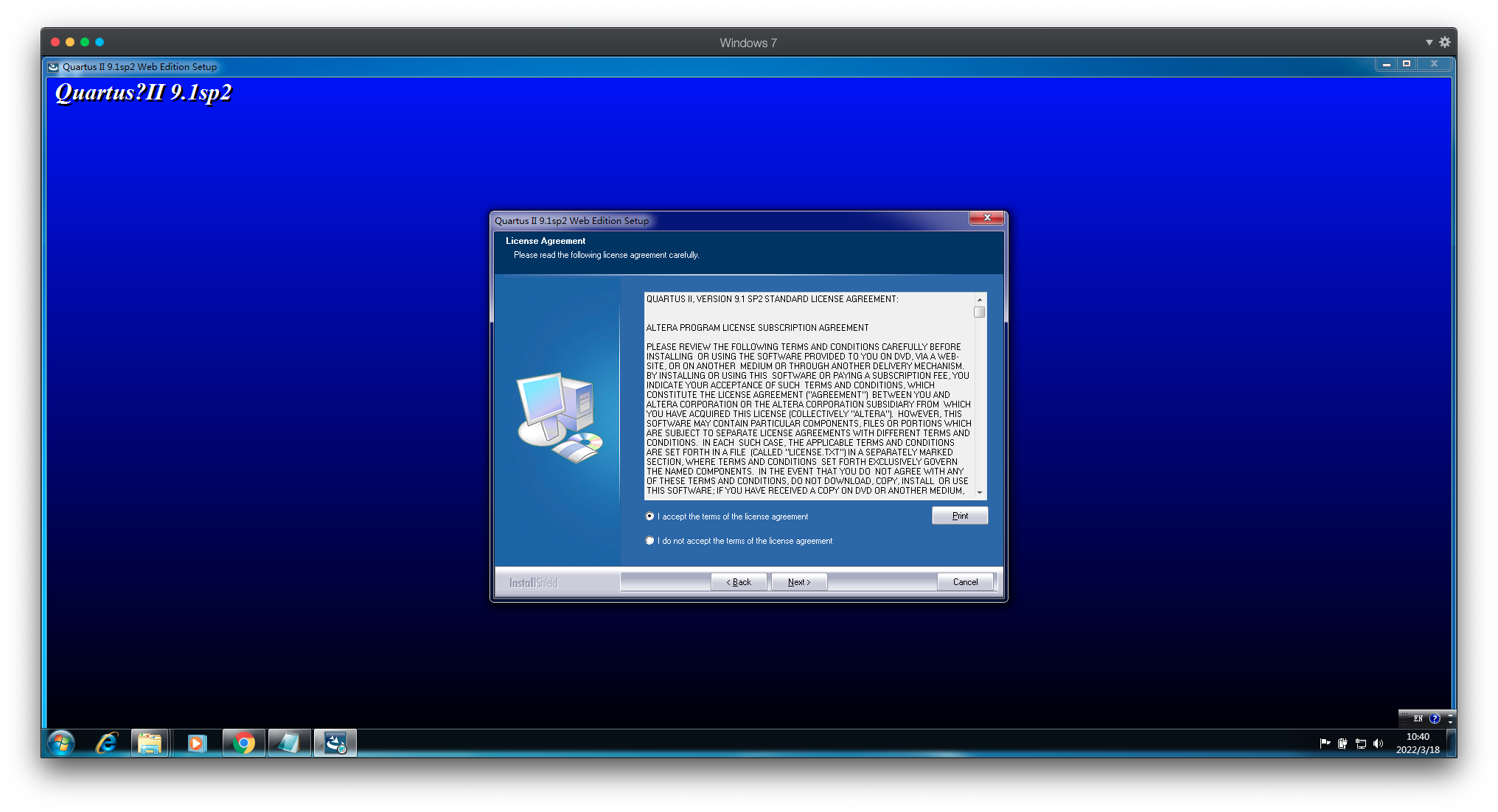Viewport: 1498px width, 812px height.
Task: Open the network tray icon
Action: (x=1361, y=743)
